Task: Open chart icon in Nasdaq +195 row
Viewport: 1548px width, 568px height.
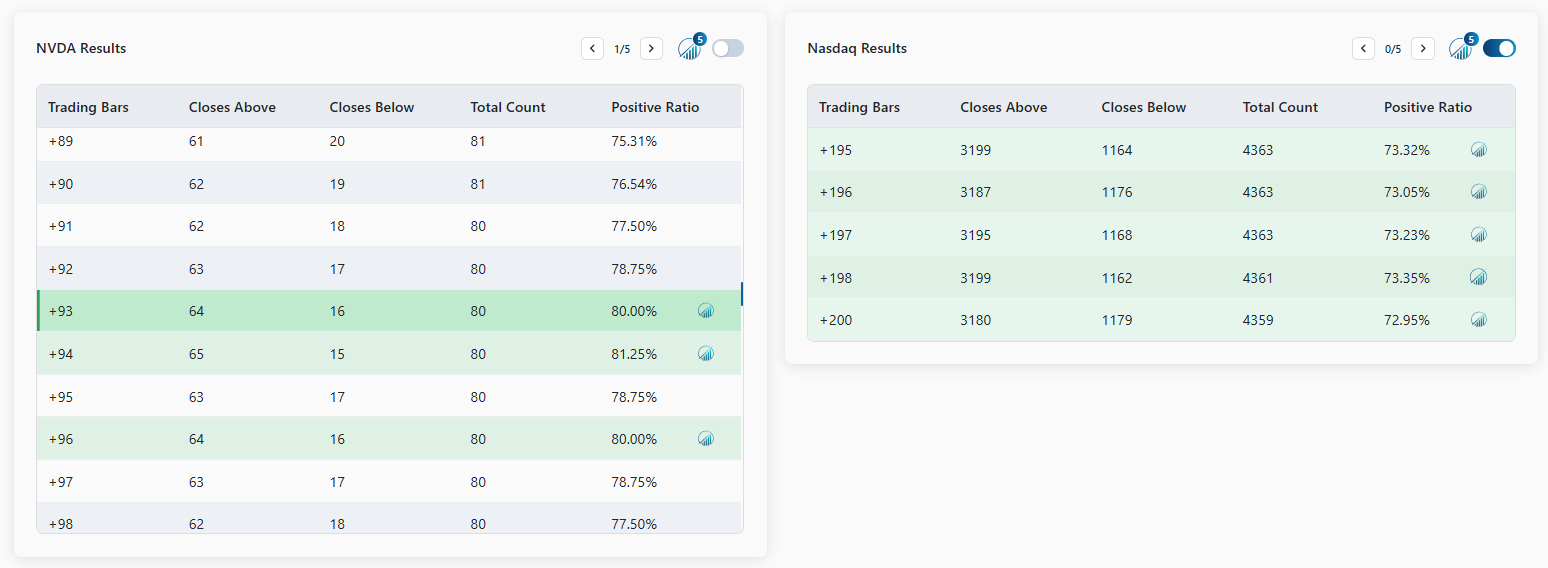Action: click(x=1479, y=150)
